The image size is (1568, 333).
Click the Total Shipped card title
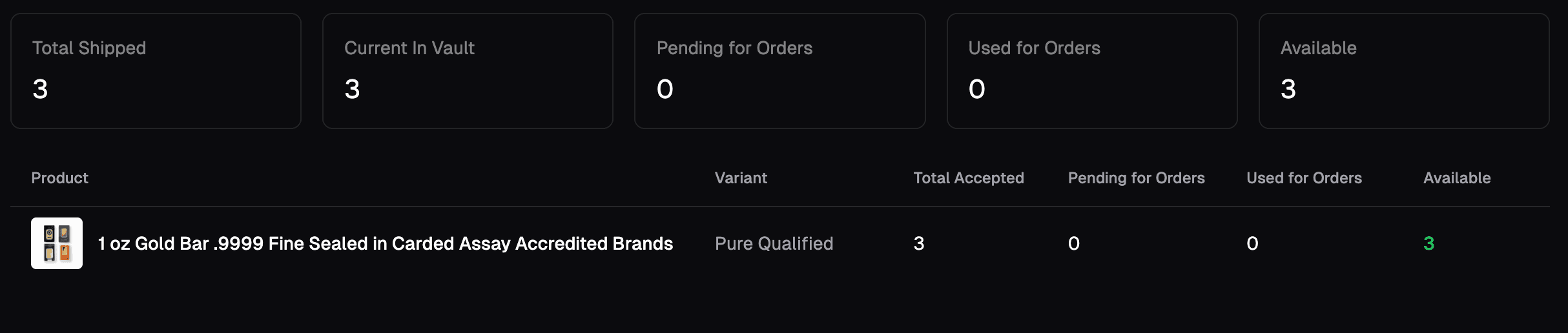(89, 48)
